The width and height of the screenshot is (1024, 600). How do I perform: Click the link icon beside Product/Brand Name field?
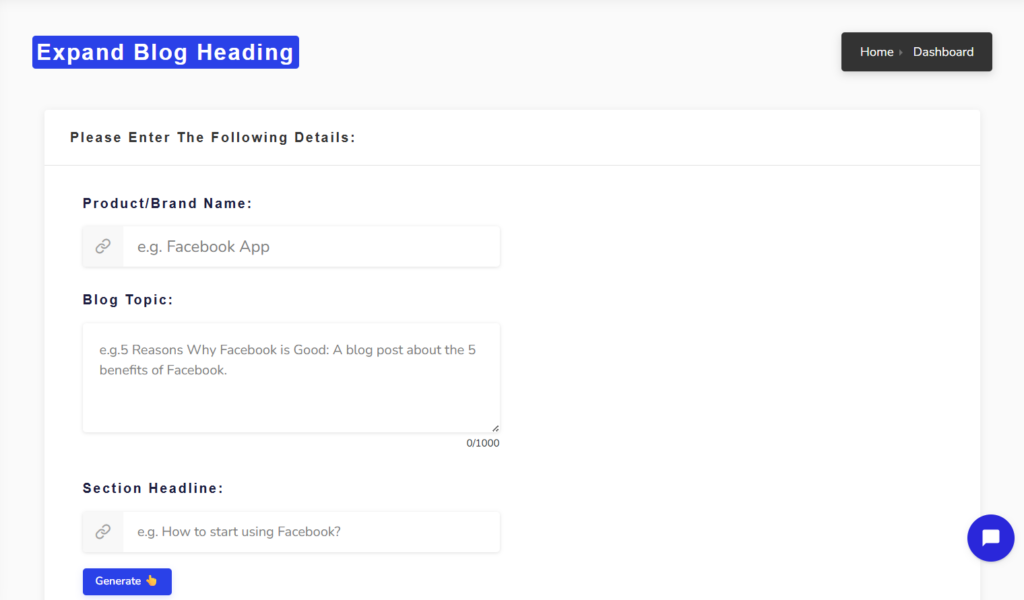click(x=103, y=246)
